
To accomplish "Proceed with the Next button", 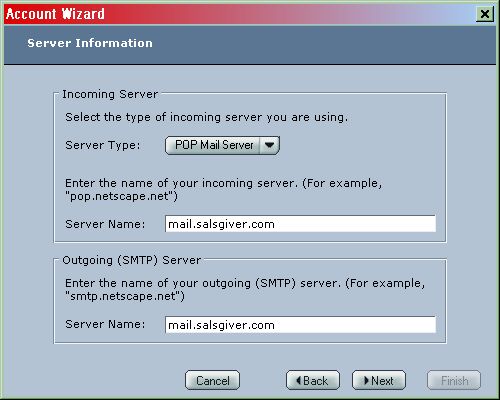I will coord(379,380).
